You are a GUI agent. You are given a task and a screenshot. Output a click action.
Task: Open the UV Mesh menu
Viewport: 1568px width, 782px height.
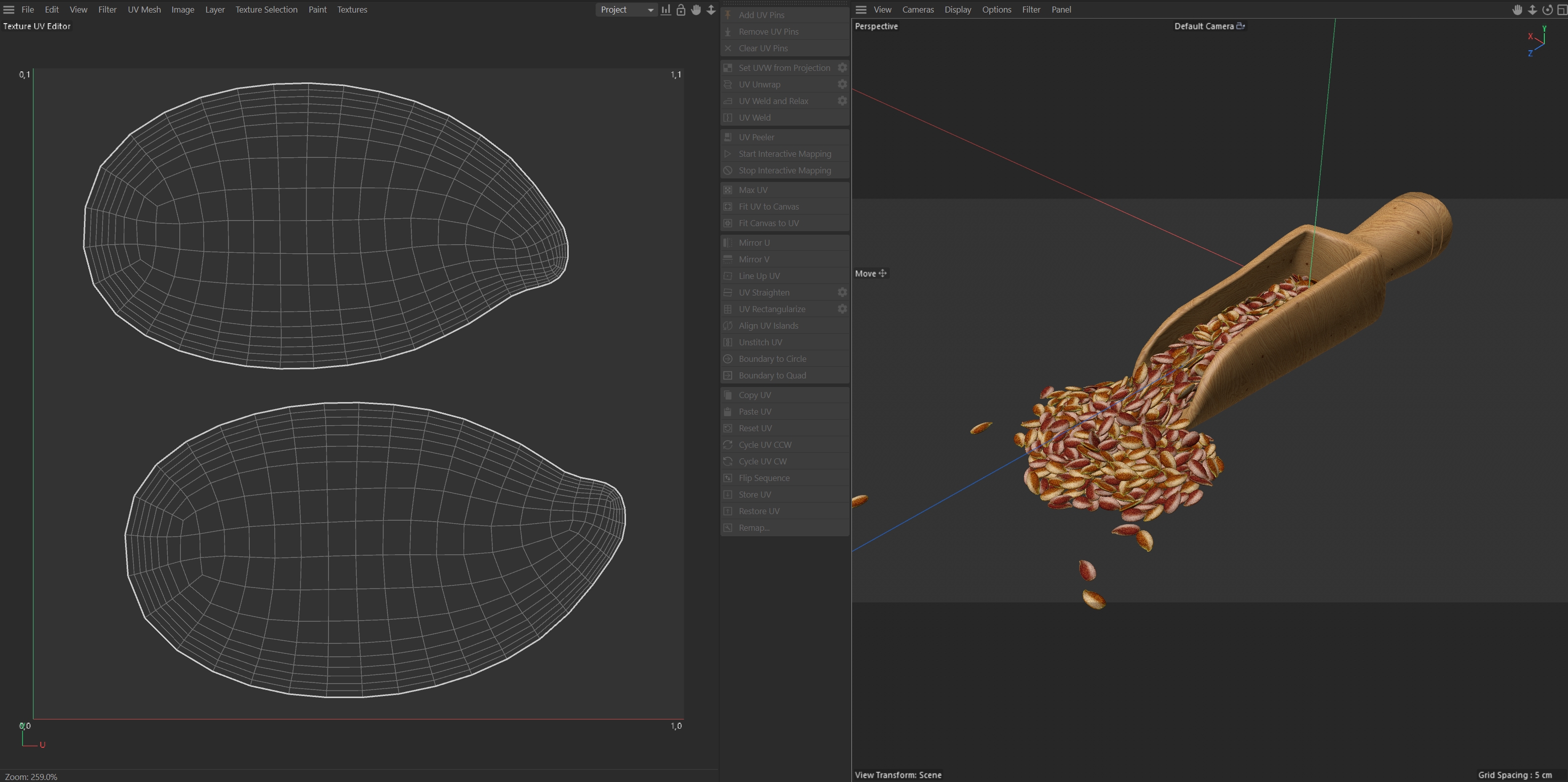(x=144, y=10)
